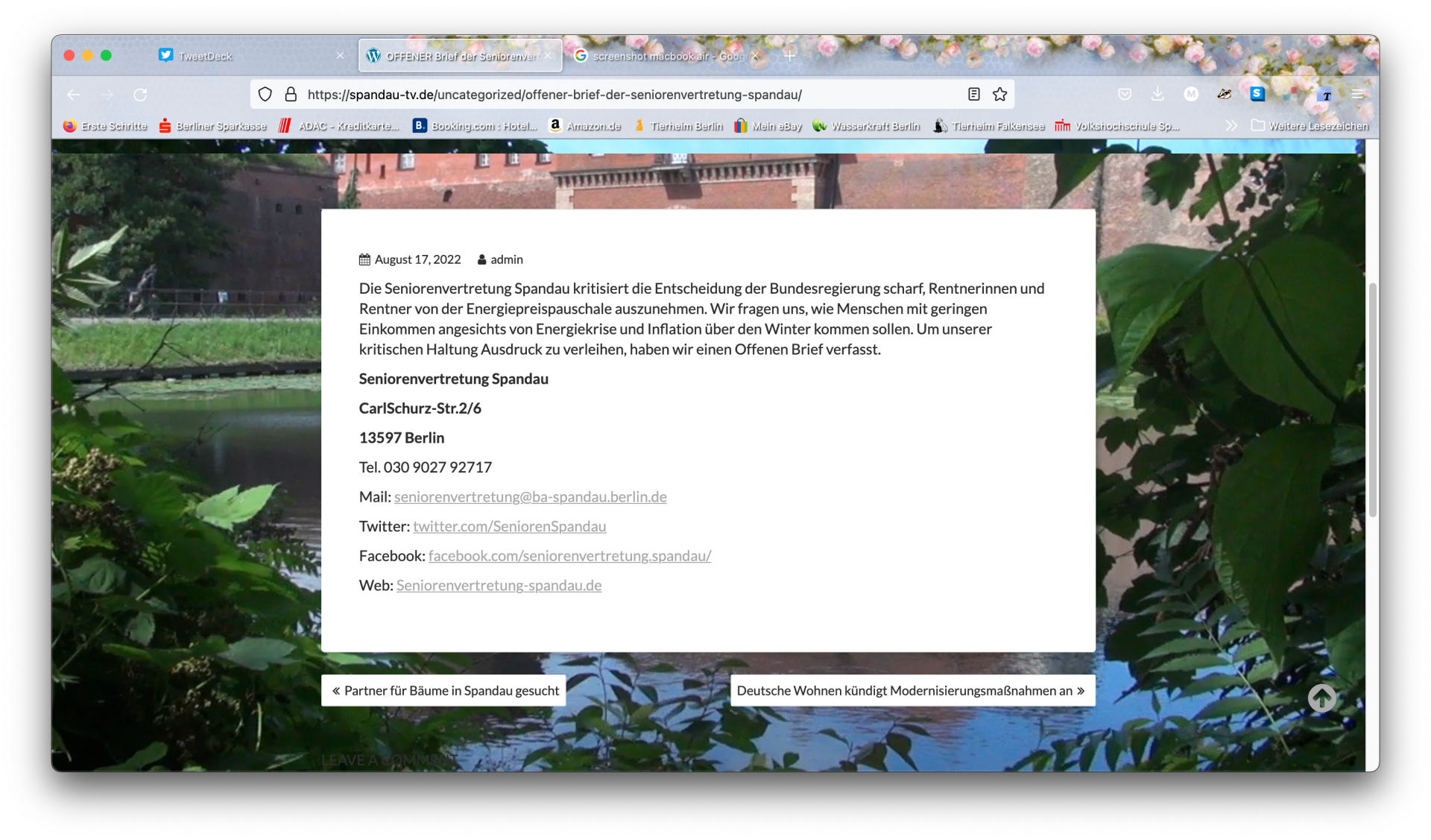Image resolution: width=1431 pixels, height=840 pixels.
Task: Toggle reader view icon in address bar
Action: coord(973,95)
